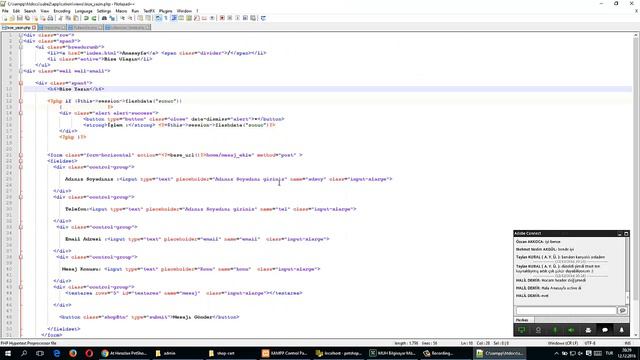Undo the last edit via toolbar icon
The width and height of the screenshot is (640, 360).
pos(86,18)
